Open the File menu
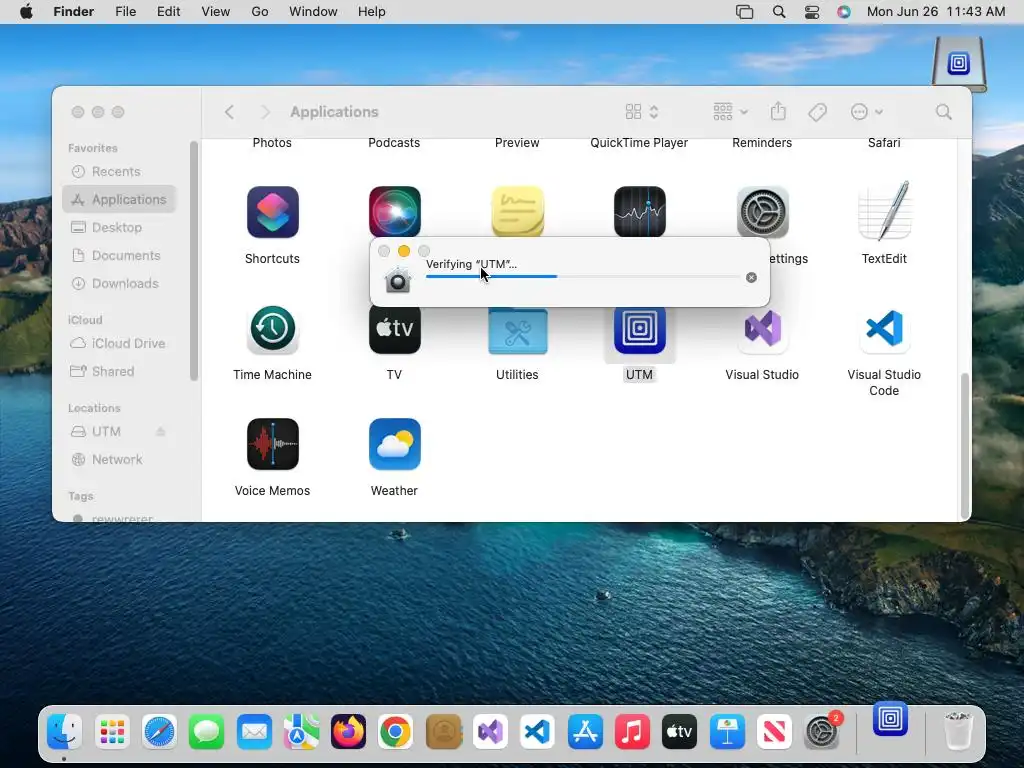 pyautogui.click(x=125, y=12)
